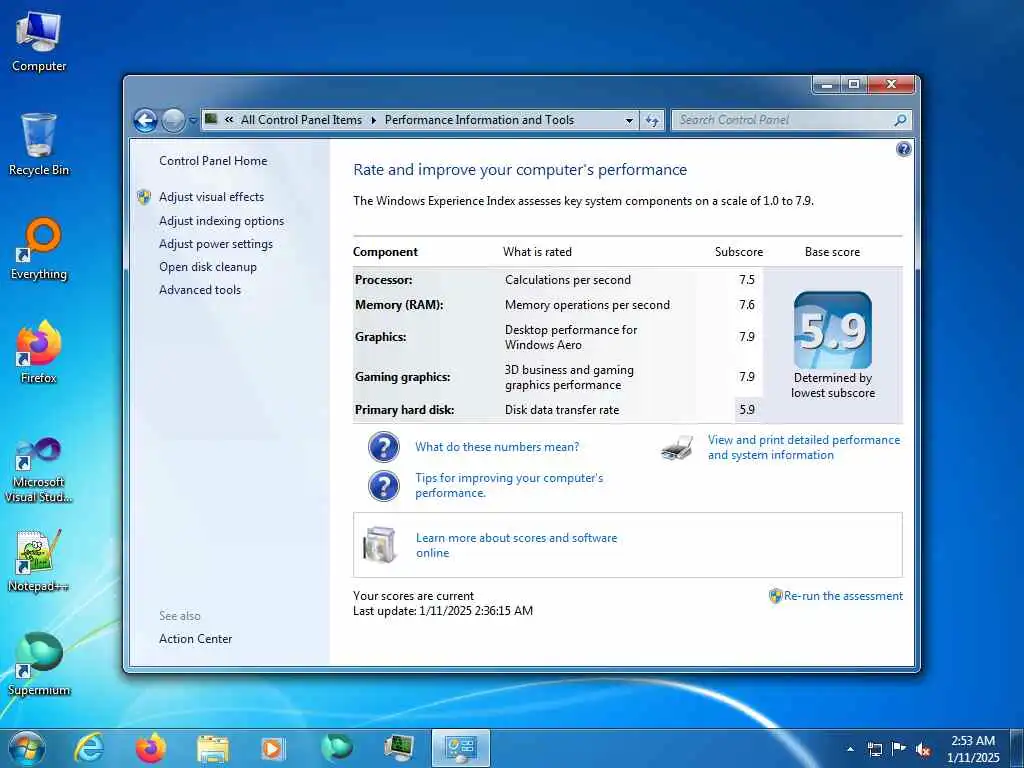This screenshot has height=768, width=1024.
Task: Click Re-run the assessment
Action: point(843,596)
